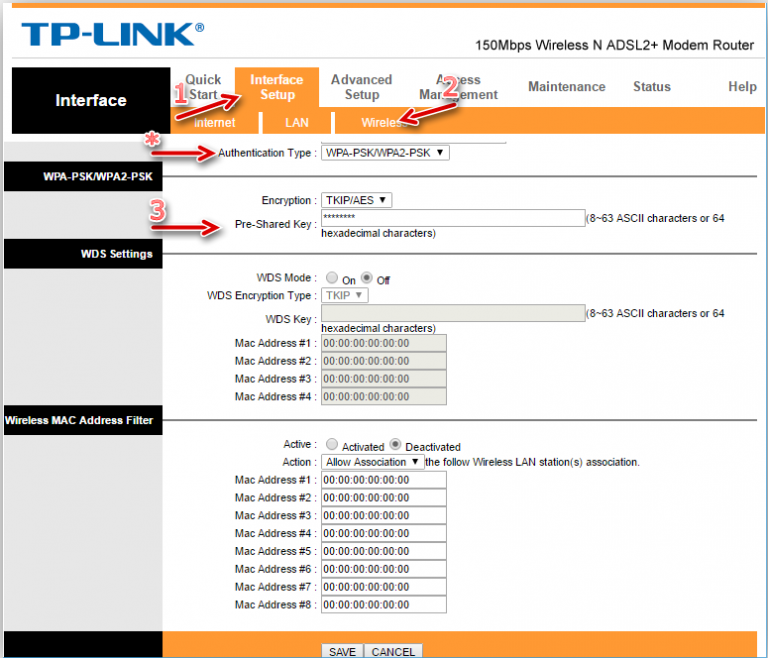Select the Activated MAC filter radio

click(332, 444)
